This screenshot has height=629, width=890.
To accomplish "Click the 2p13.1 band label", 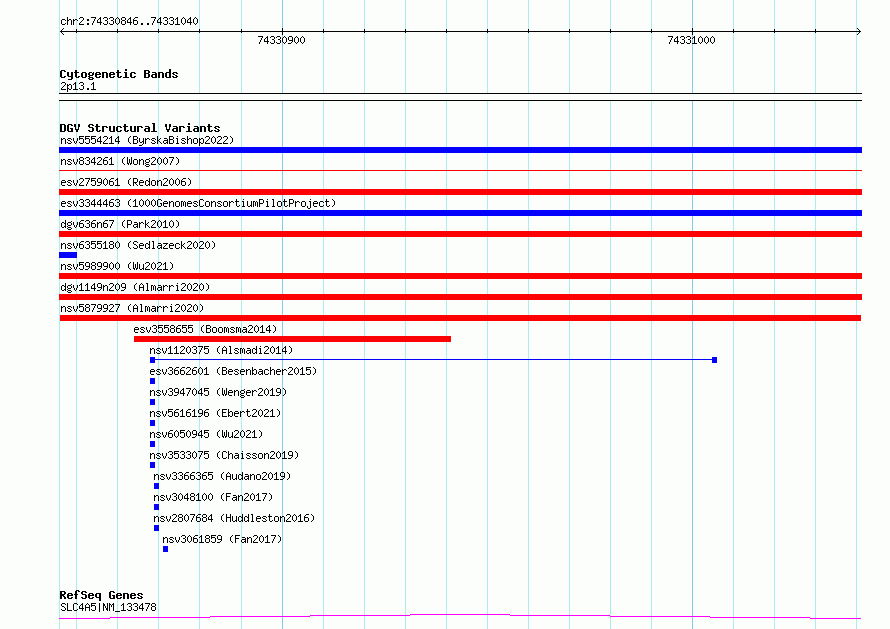I will point(78,86).
